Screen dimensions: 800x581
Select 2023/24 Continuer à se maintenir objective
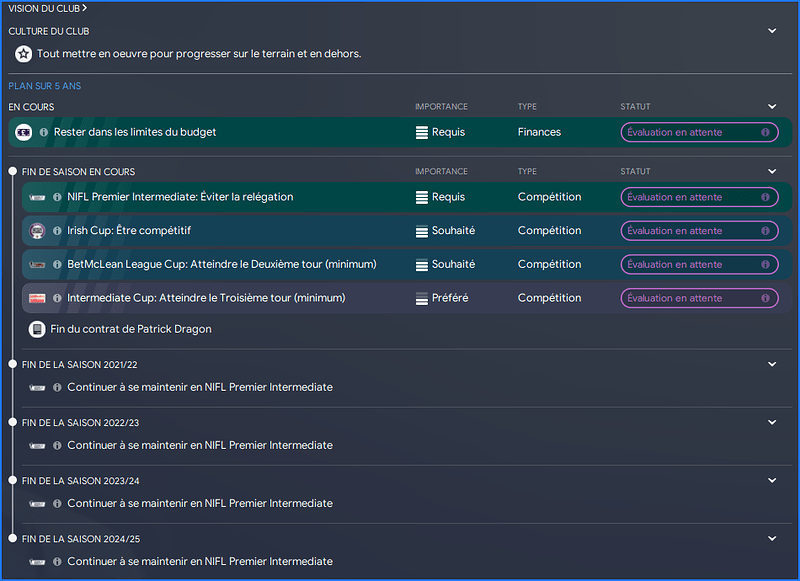(200, 503)
